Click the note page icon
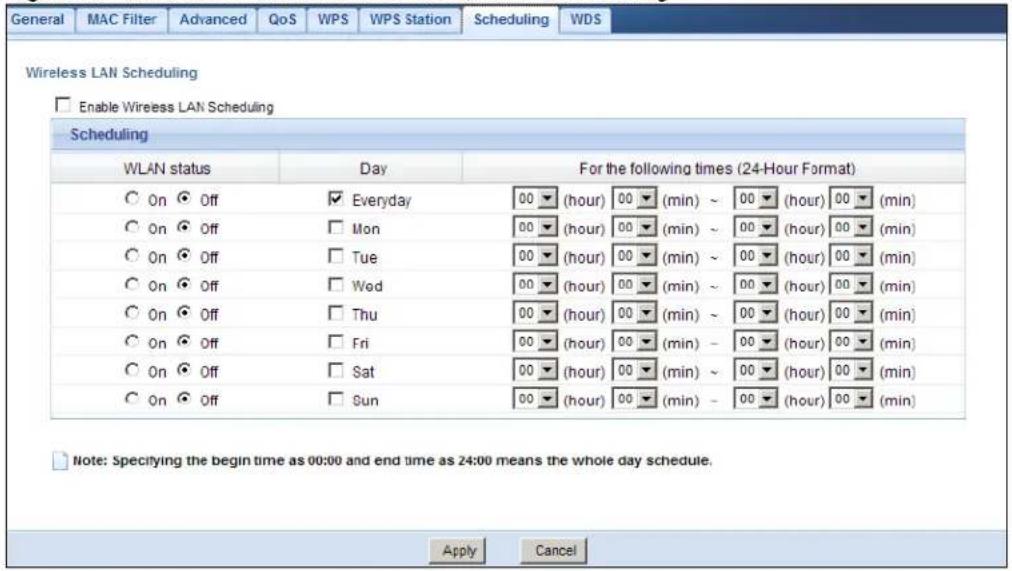Image resolution: width=1012 pixels, height=571 pixels. coord(60,461)
